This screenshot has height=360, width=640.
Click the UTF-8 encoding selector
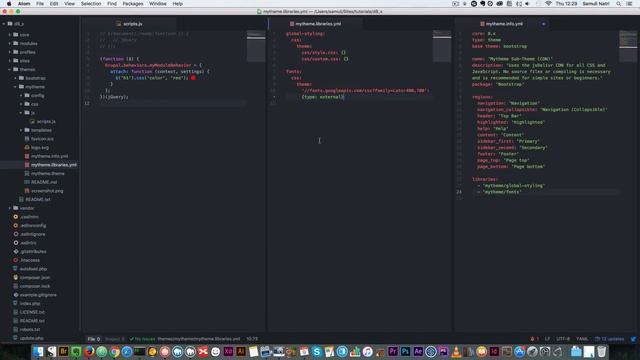(563, 339)
